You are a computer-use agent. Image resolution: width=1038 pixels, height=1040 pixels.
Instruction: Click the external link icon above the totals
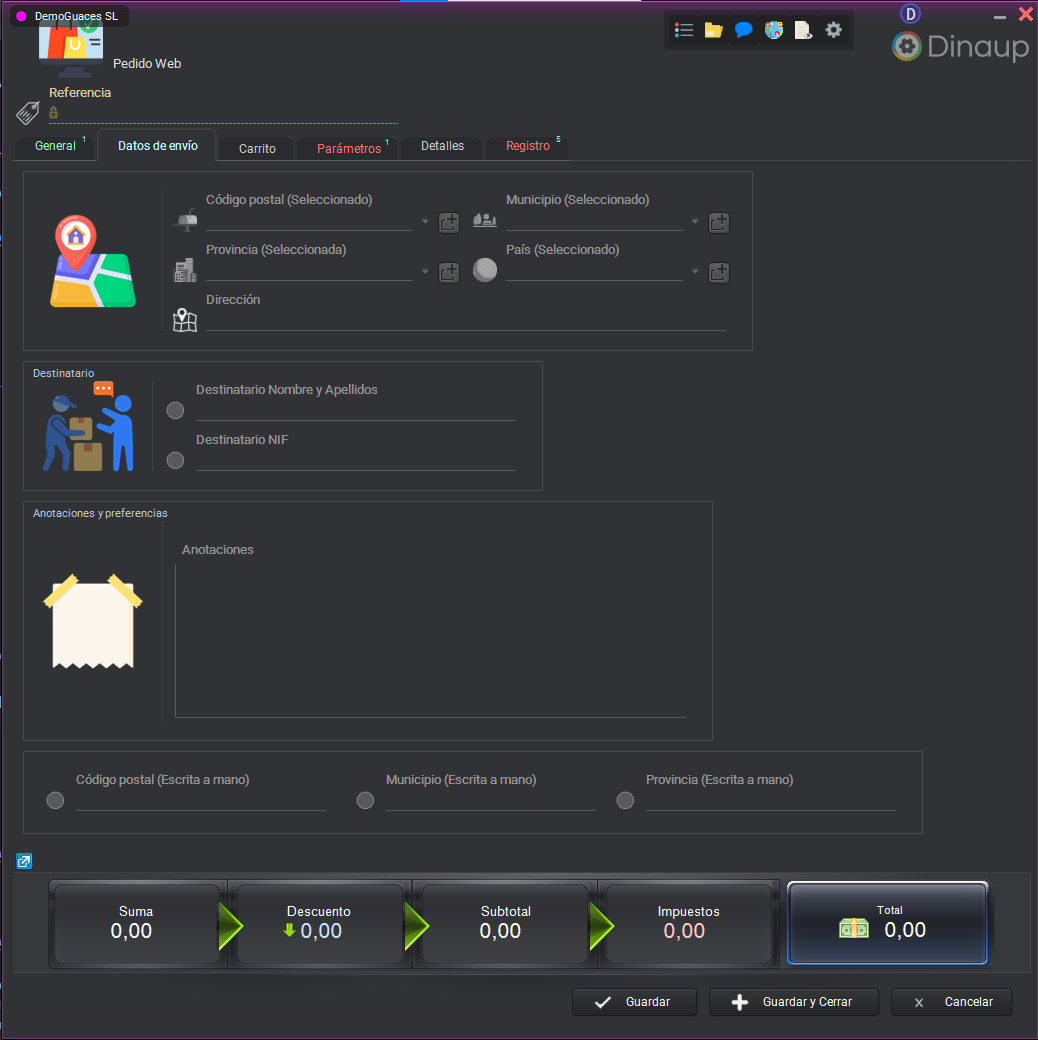(x=23, y=861)
